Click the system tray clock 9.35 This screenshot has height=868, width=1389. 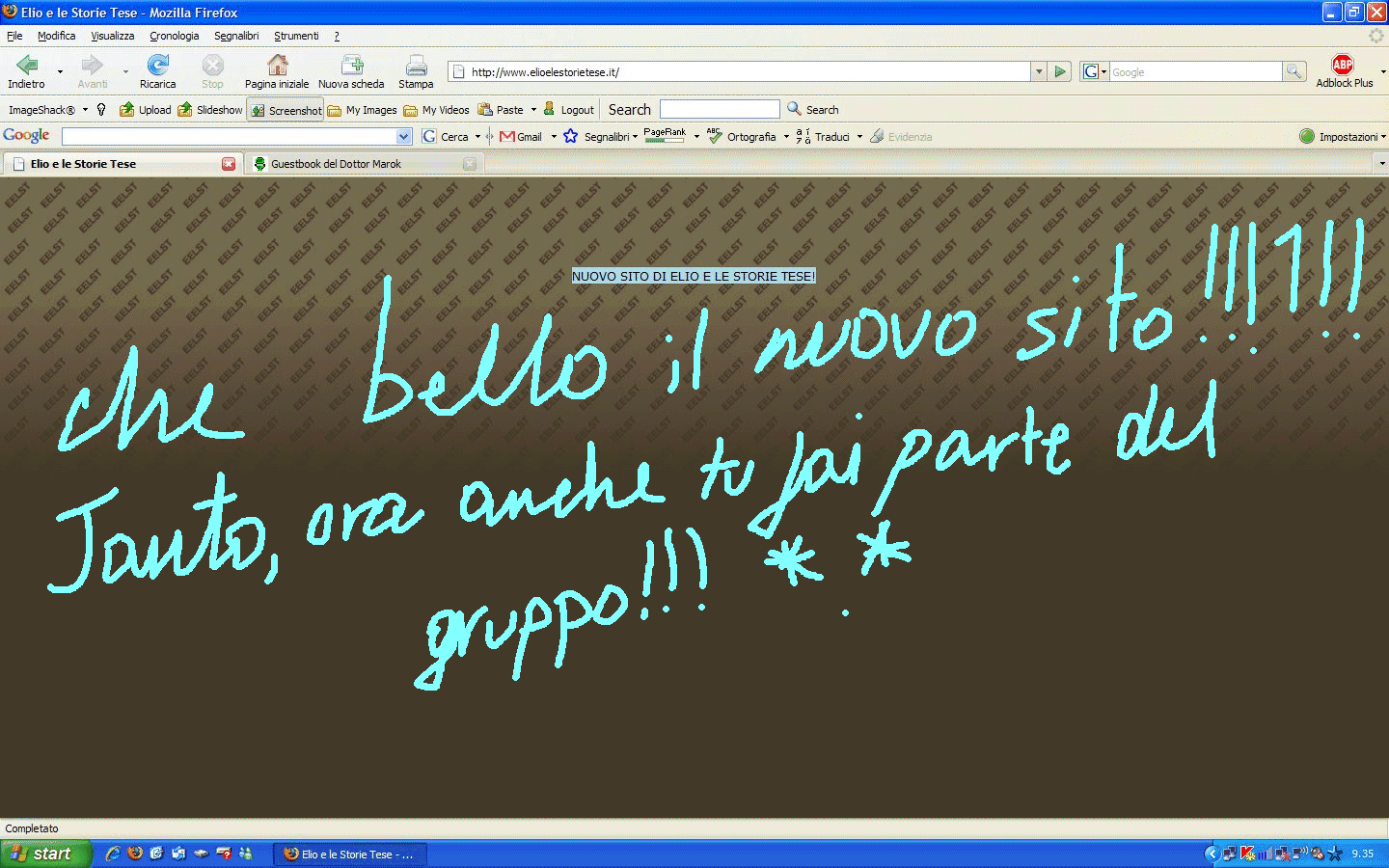pyautogui.click(x=1363, y=854)
